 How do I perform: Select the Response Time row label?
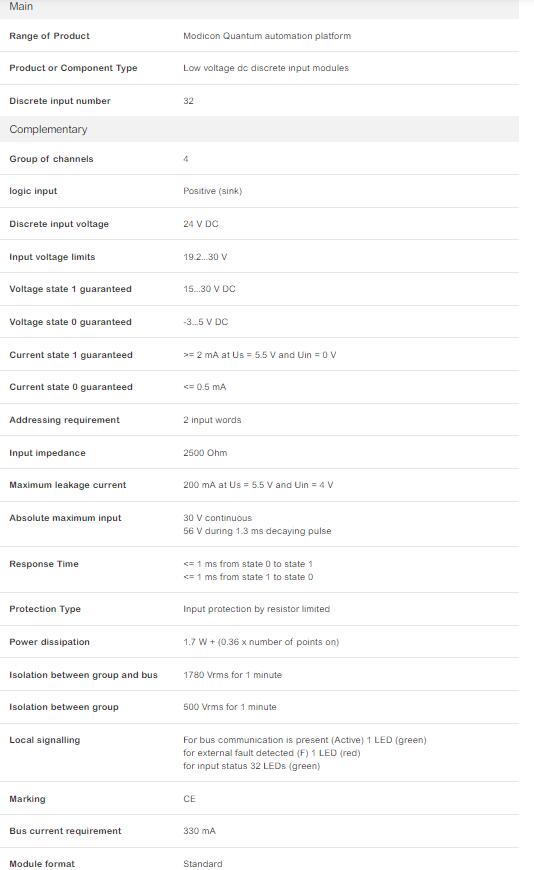point(44,564)
